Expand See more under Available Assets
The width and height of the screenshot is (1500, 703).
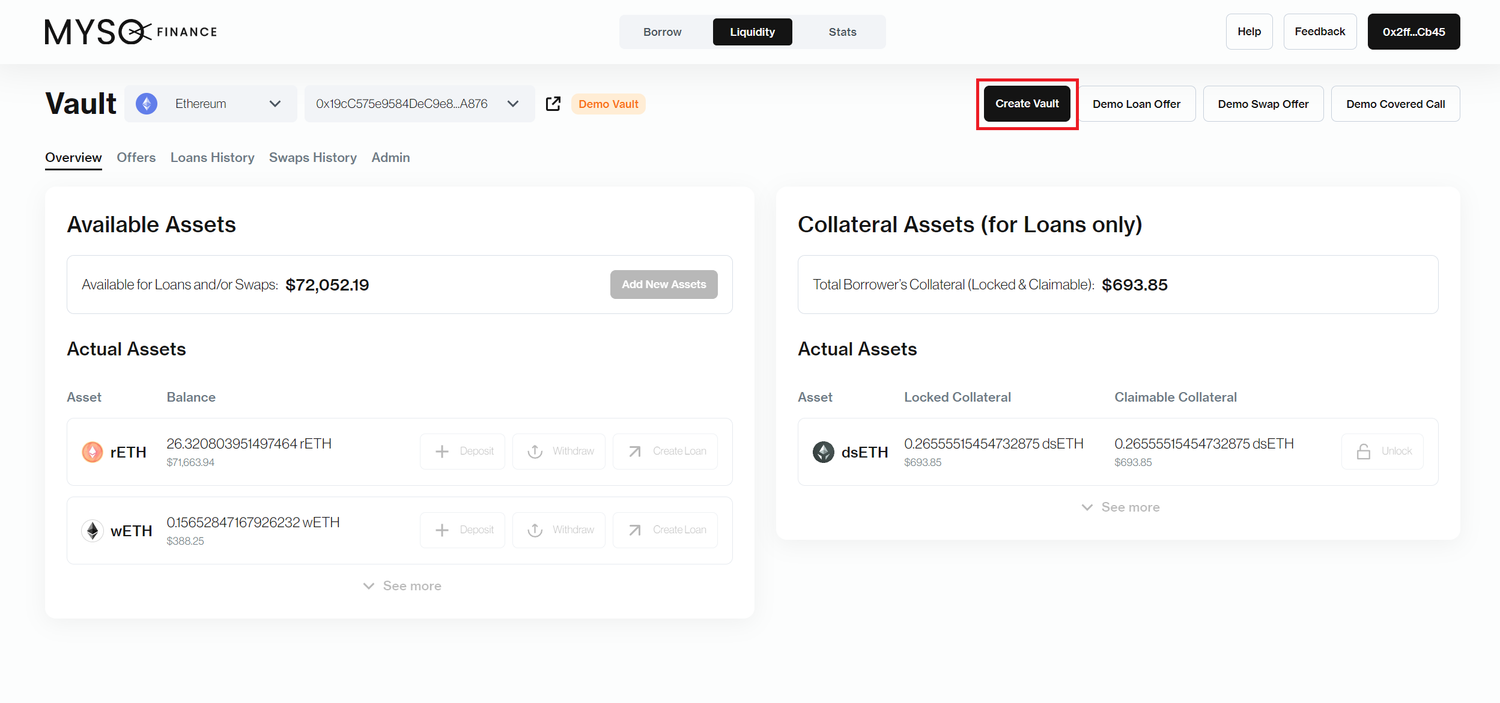(401, 586)
